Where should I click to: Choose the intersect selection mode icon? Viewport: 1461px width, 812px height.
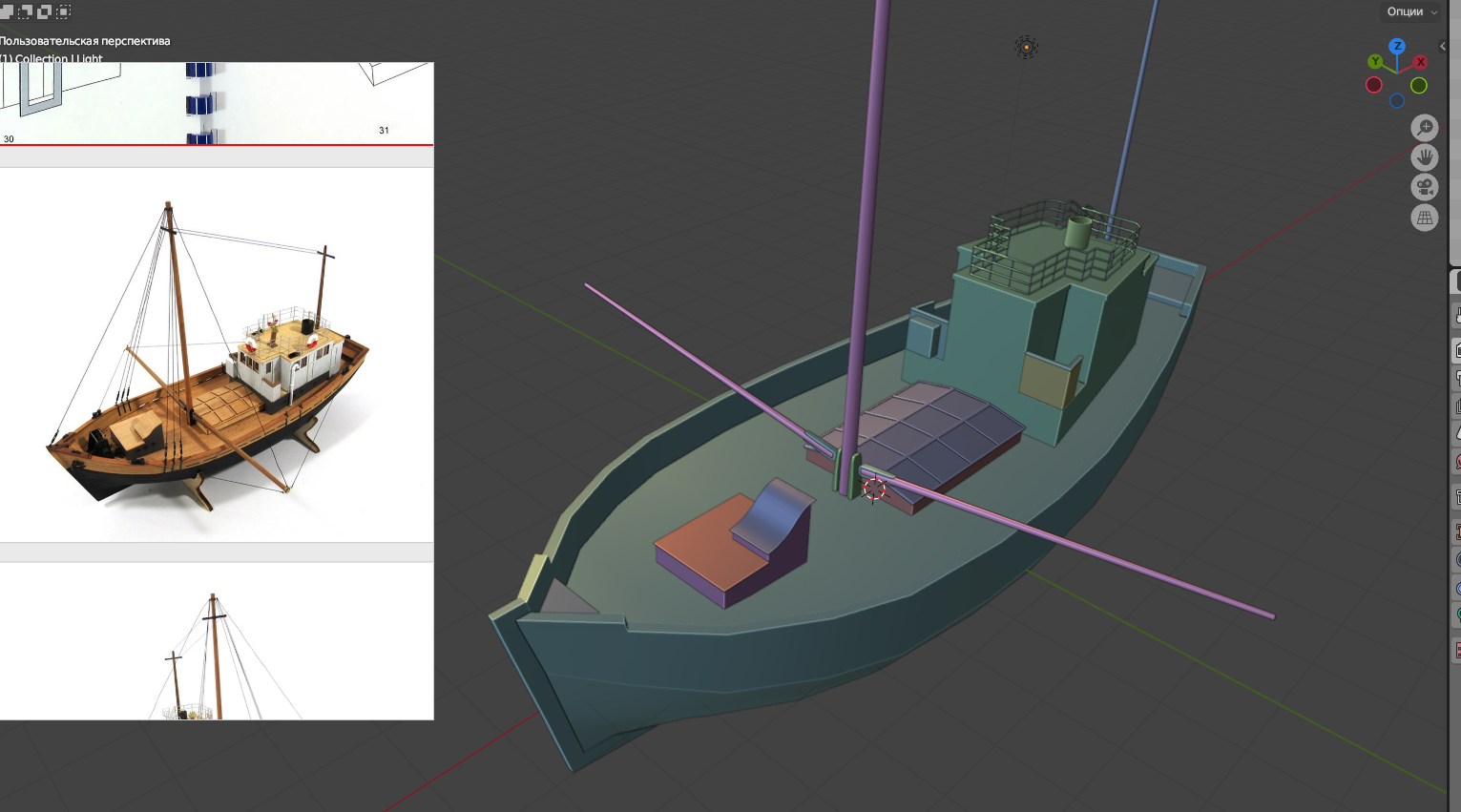(x=64, y=11)
